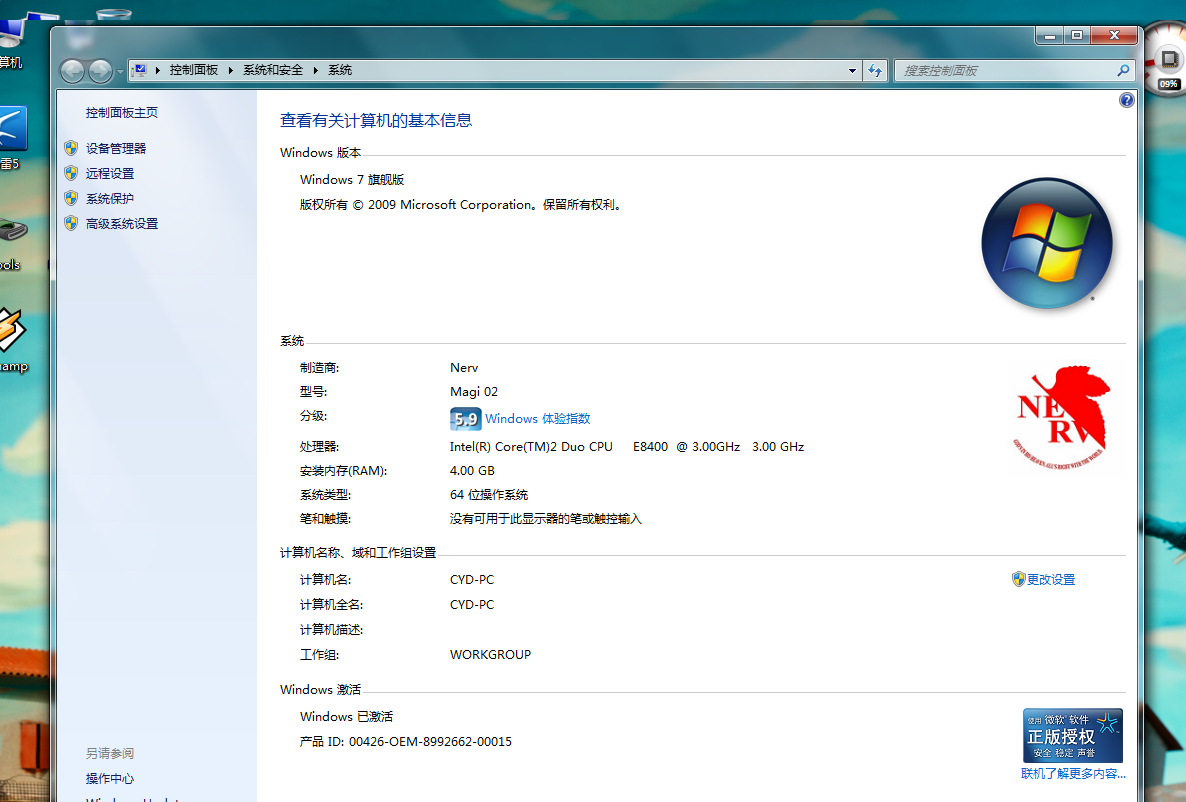The image size is (1186, 802).
Task: Select 系统和安全 breadcrumb
Action: pyautogui.click(x=273, y=70)
